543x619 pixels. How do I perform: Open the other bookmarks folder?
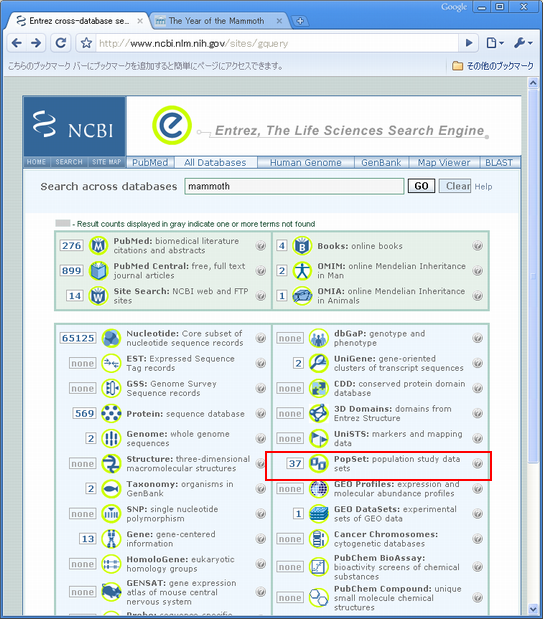pyautogui.click(x=492, y=66)
